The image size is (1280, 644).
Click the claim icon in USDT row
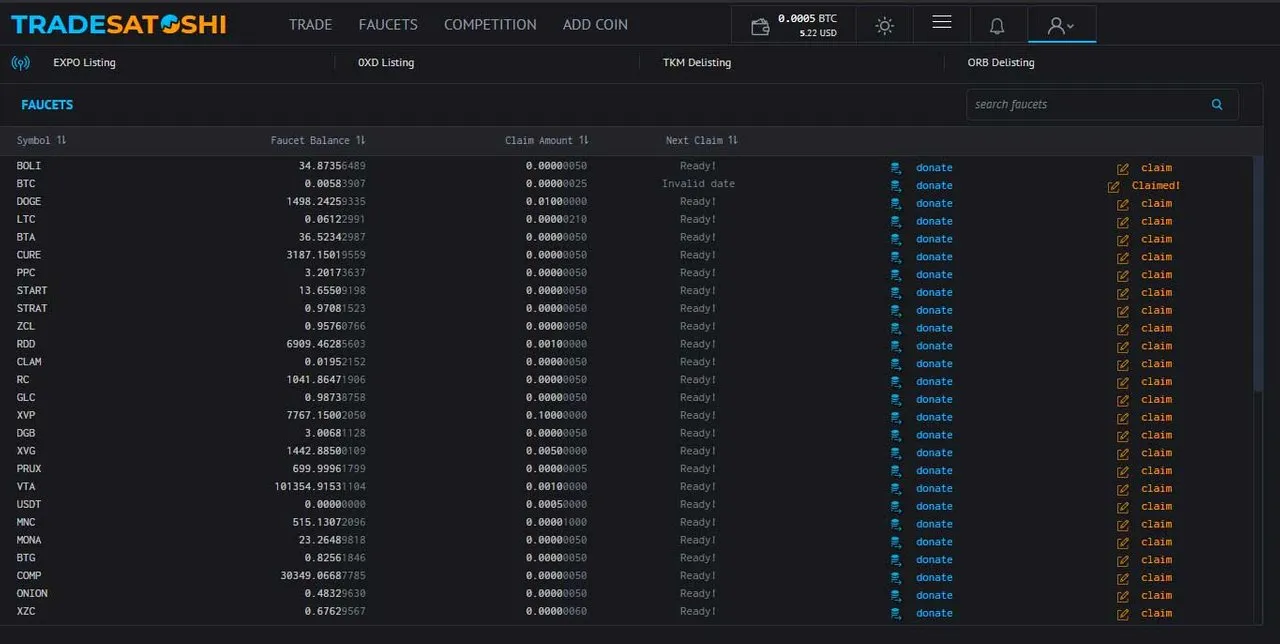pos(1123,507)
